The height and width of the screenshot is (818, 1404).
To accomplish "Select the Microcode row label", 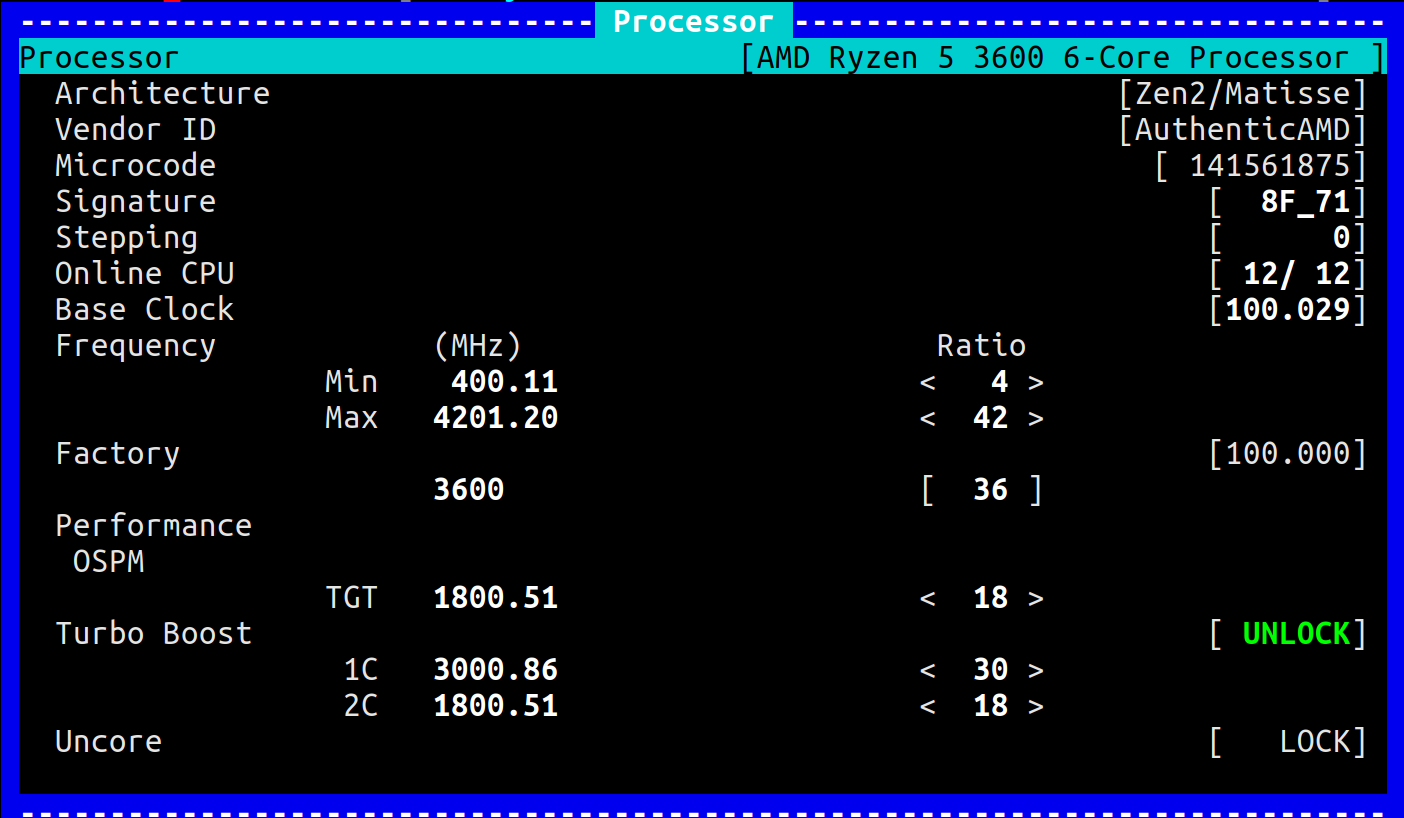I will [x=135, y=166].
